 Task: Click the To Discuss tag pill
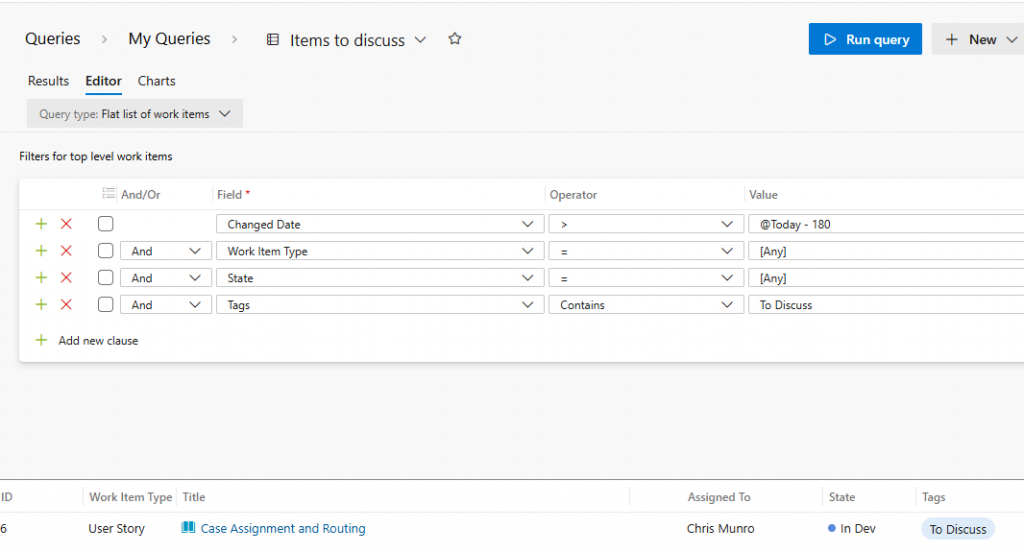pos(957,529)
